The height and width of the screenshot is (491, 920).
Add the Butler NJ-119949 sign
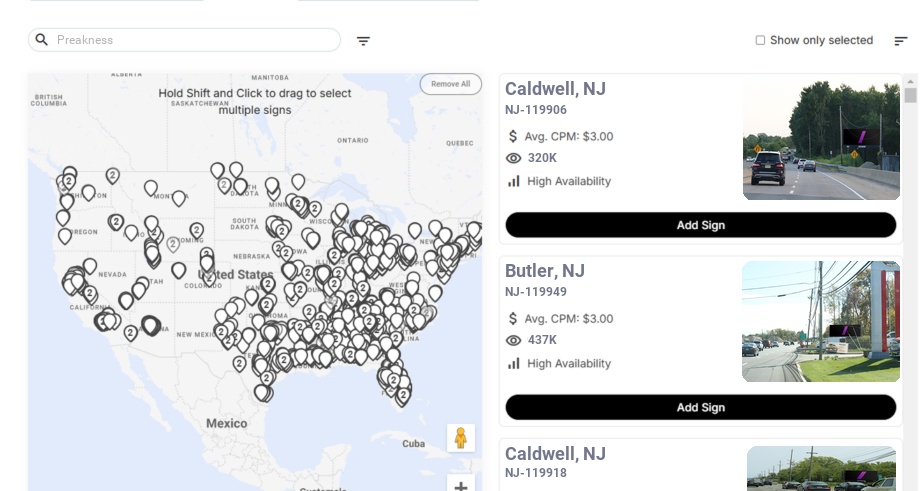700,407
